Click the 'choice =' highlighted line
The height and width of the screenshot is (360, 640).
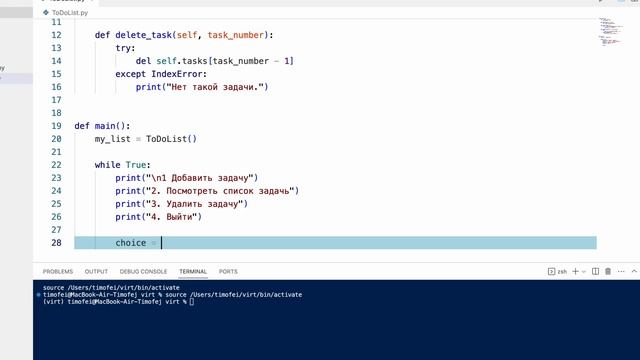335,242
